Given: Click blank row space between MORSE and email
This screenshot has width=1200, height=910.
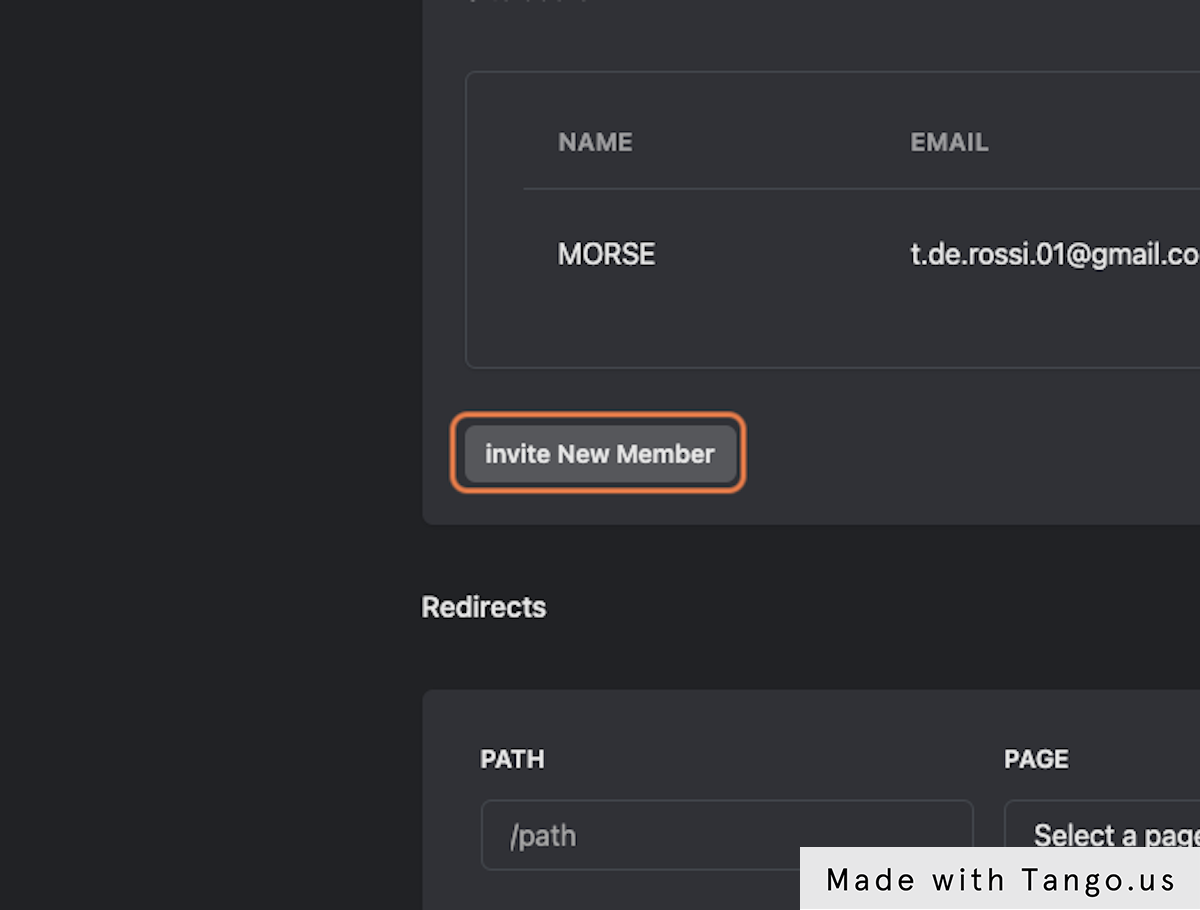Looking at the screenshot, I should click(780, 254).
